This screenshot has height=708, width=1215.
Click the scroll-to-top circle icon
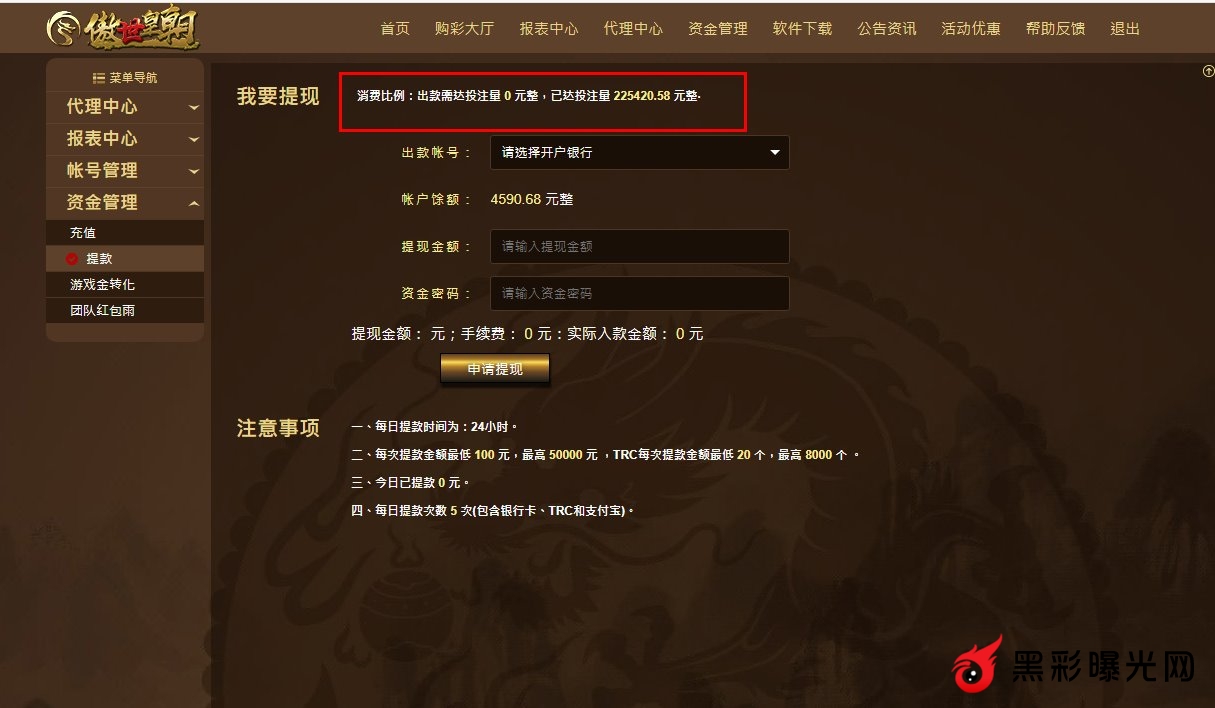pyautogui.click(x=1208, y=71)
